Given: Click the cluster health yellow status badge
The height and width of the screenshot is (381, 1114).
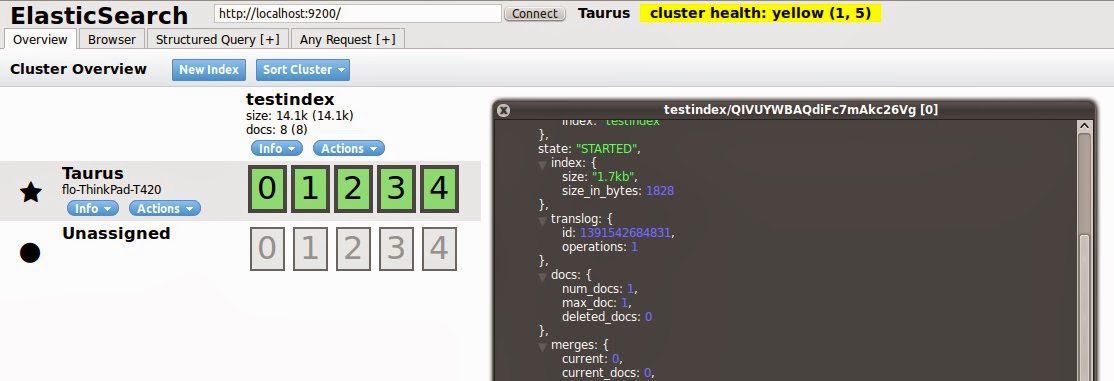Looking at the screenshot, I should [760, 14].
